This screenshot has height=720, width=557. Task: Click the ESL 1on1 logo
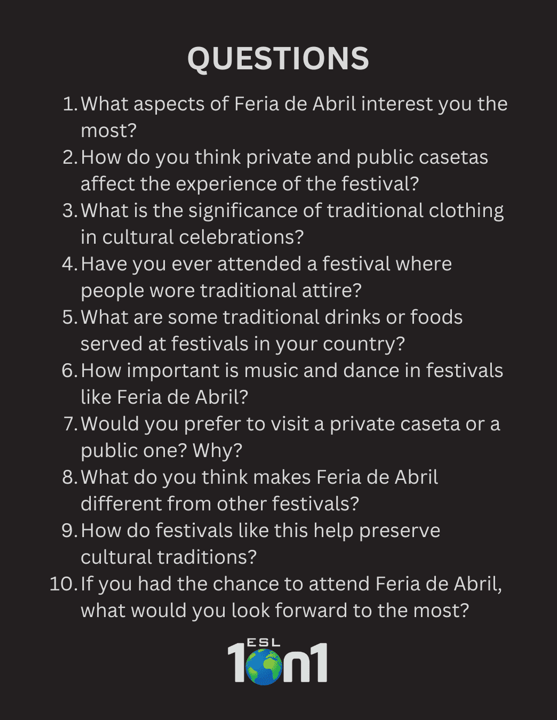click(277, 661)
